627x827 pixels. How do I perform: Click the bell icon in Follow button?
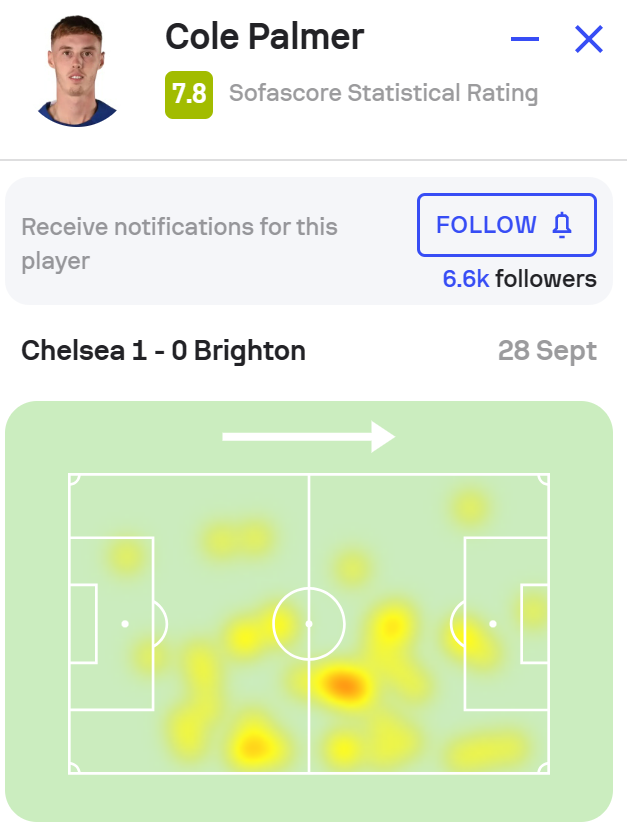click(562, 226)
